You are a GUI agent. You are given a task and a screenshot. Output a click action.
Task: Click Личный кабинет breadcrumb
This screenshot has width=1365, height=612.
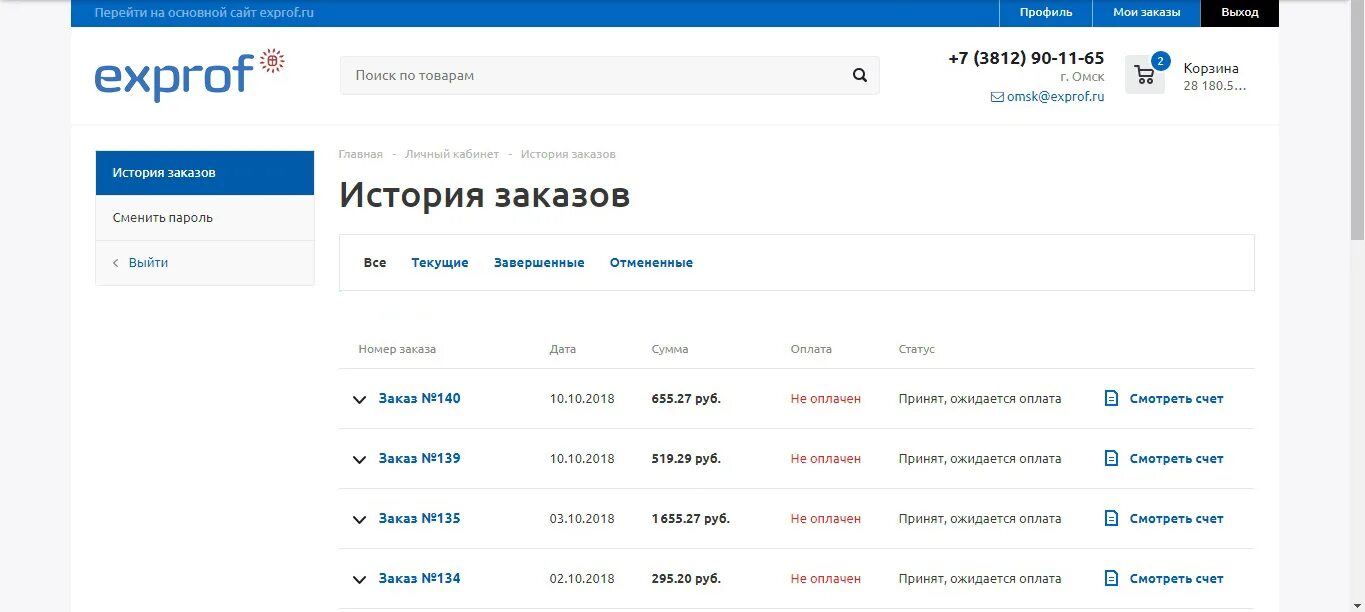point(452,154)
